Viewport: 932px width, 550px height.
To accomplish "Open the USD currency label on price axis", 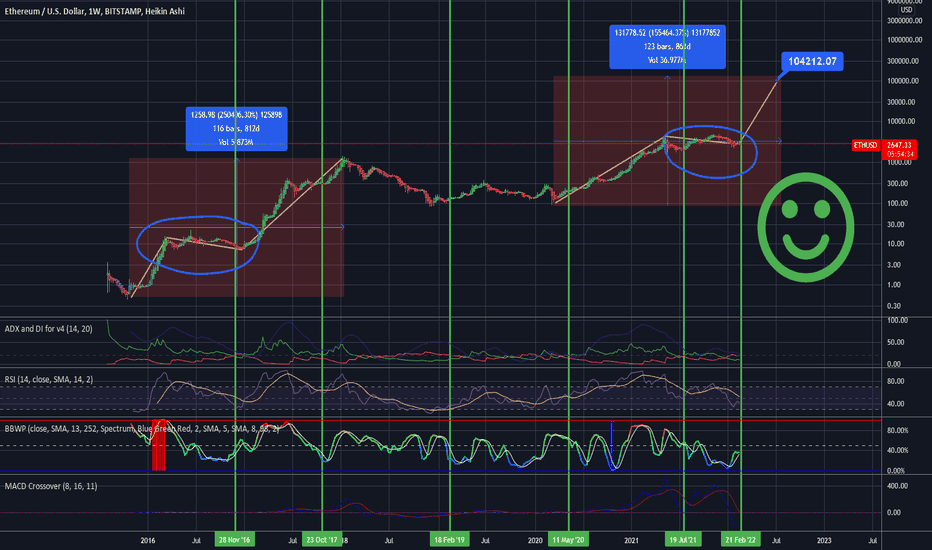I will [x=906, y=10].
